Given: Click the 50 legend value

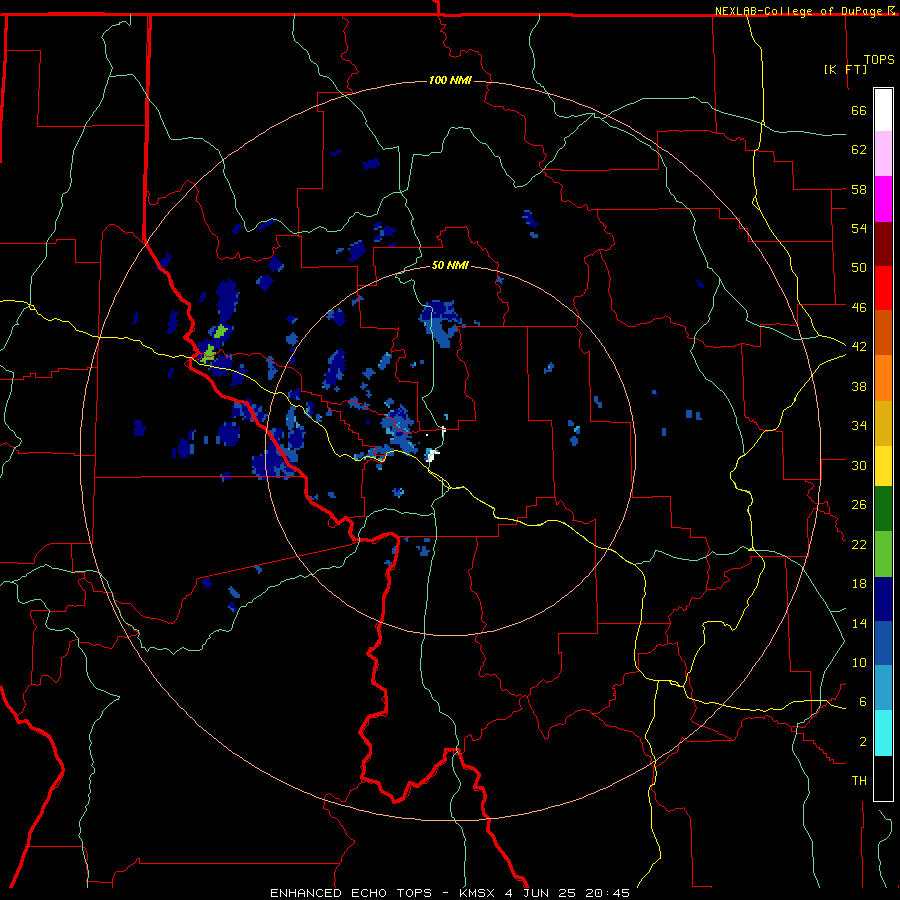Looking at the screenshot, I should [859, 268].
